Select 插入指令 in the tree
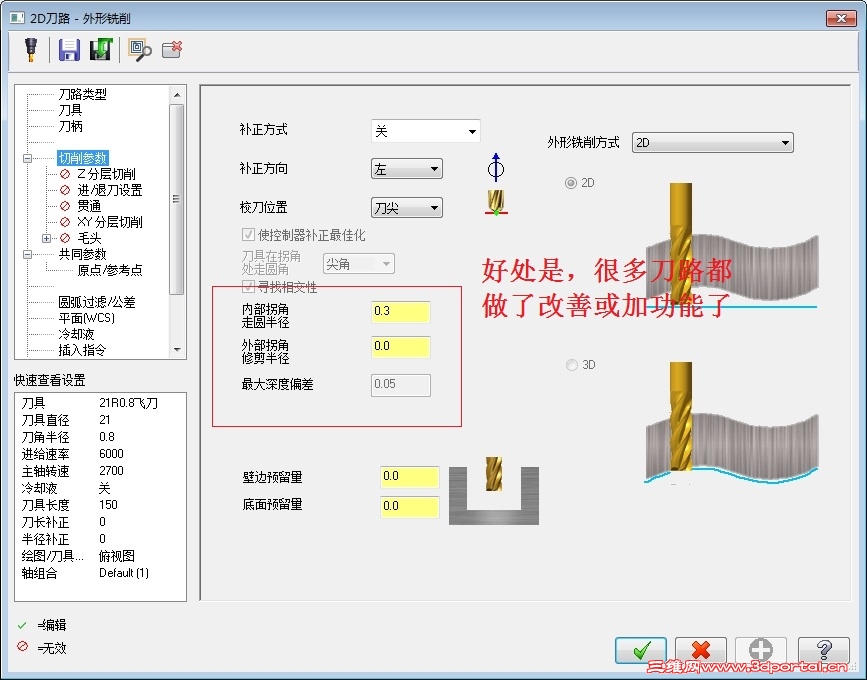The image size is (867, 680). pos(82,350)
